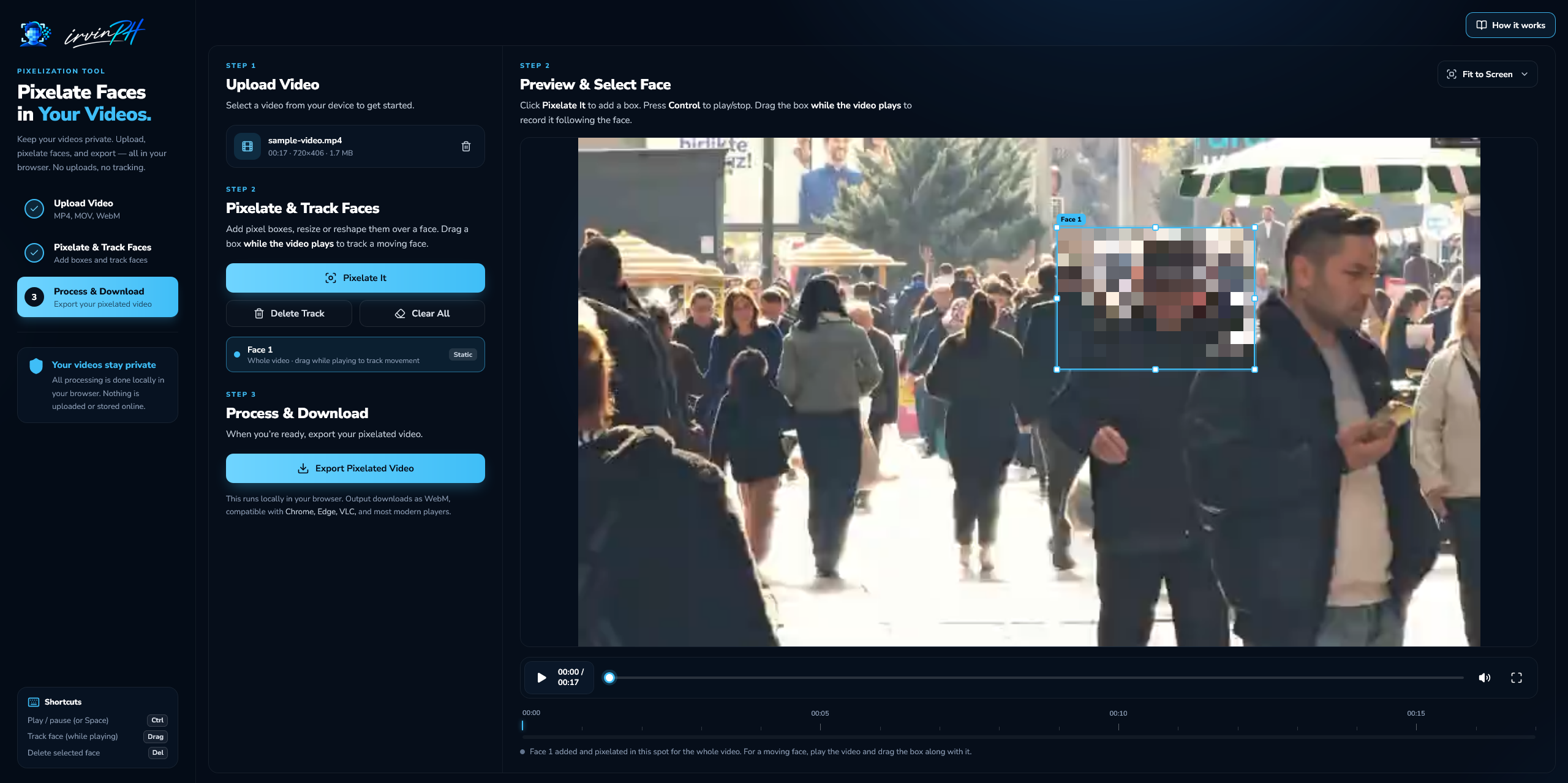1568x783 pixels.
Task: Click the 00:00 label on the timeline ruler
Action: coord(531,713)
